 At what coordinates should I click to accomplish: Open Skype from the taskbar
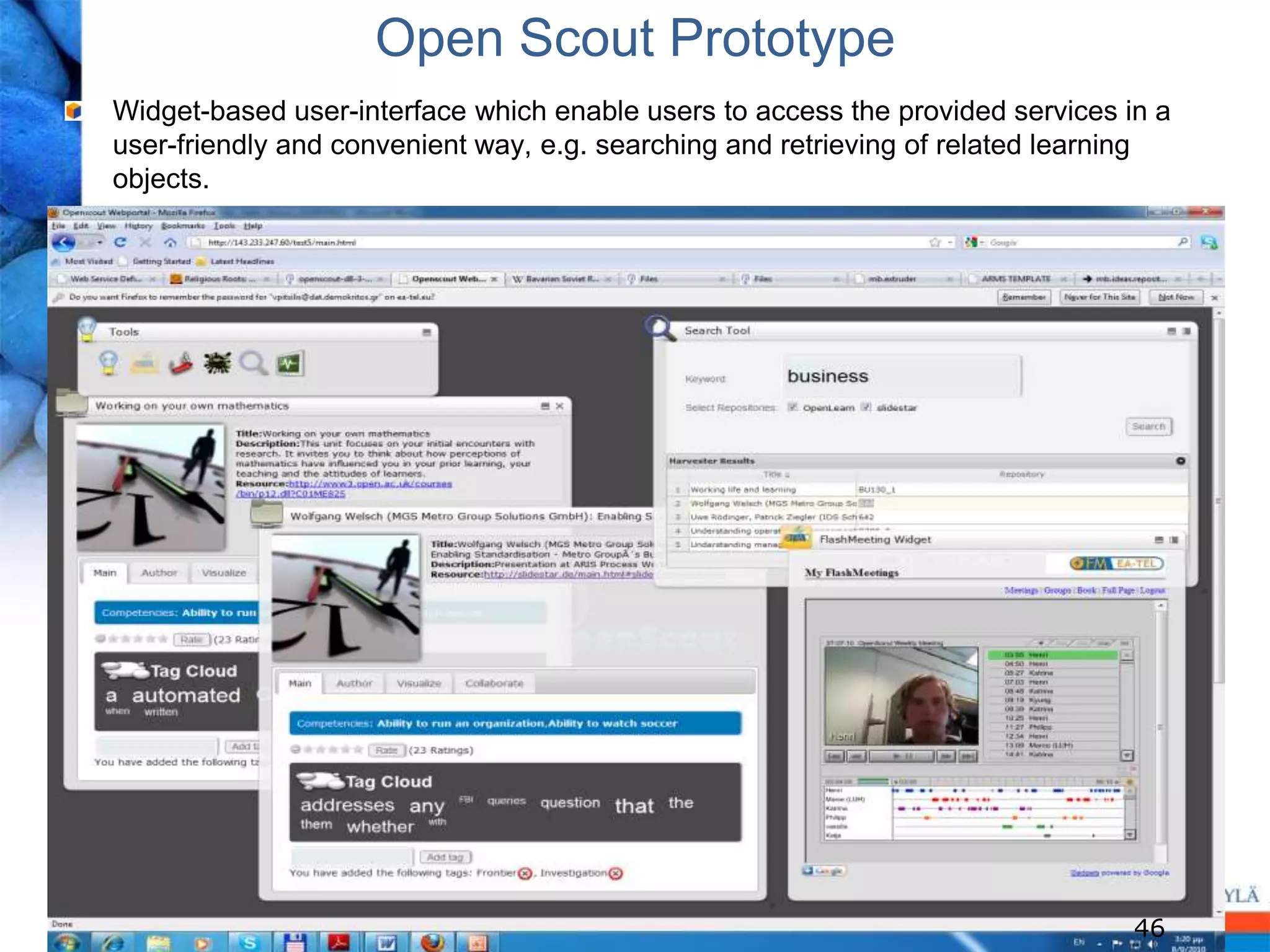[249, 943]
